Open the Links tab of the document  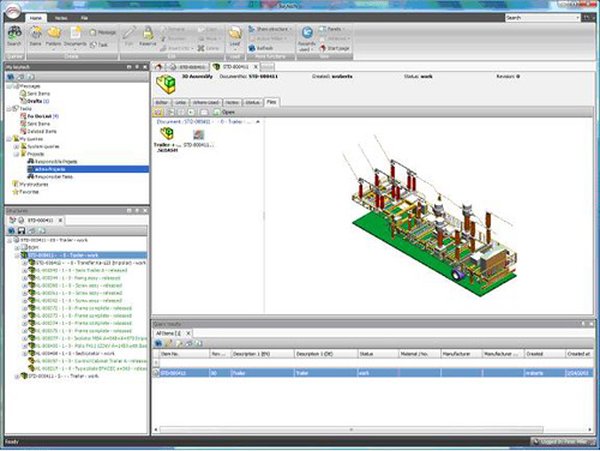point(180,103)
